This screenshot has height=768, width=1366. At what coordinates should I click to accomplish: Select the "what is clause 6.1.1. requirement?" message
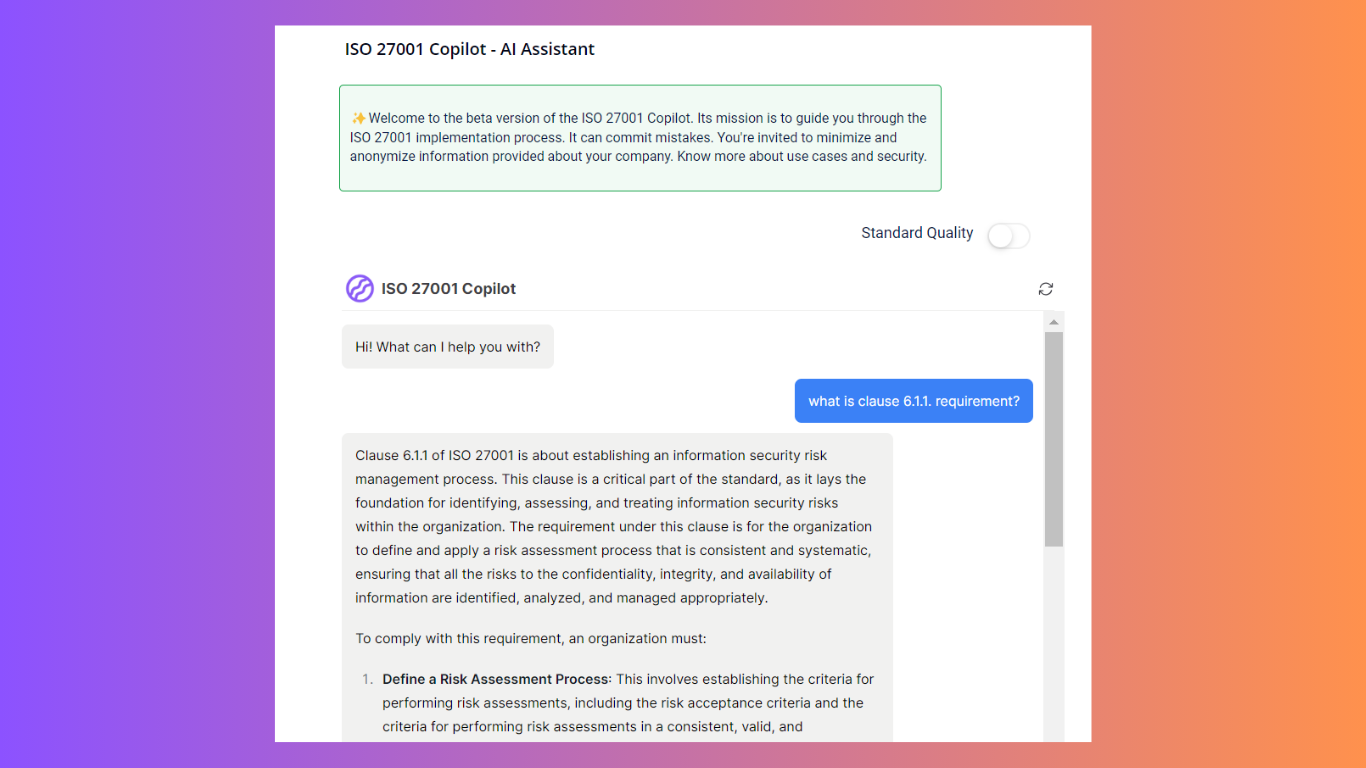click(914, 401)
